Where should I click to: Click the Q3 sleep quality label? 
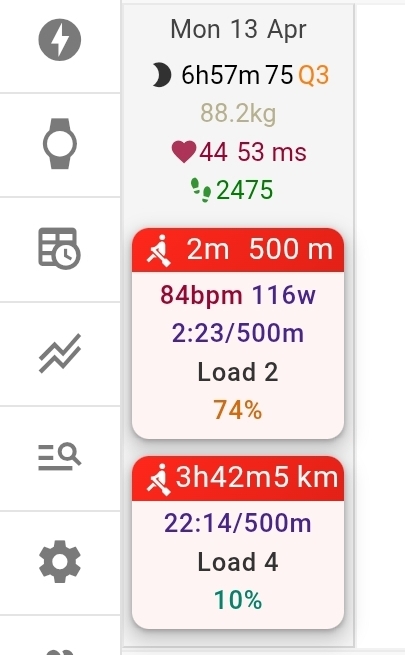(314, 75)
